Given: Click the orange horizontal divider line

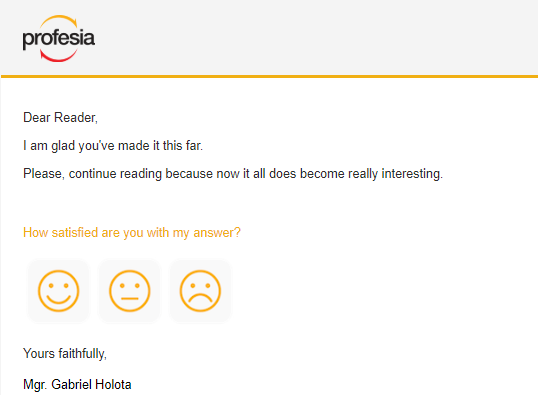Looking at the screenshot, I should pos(269,77).
